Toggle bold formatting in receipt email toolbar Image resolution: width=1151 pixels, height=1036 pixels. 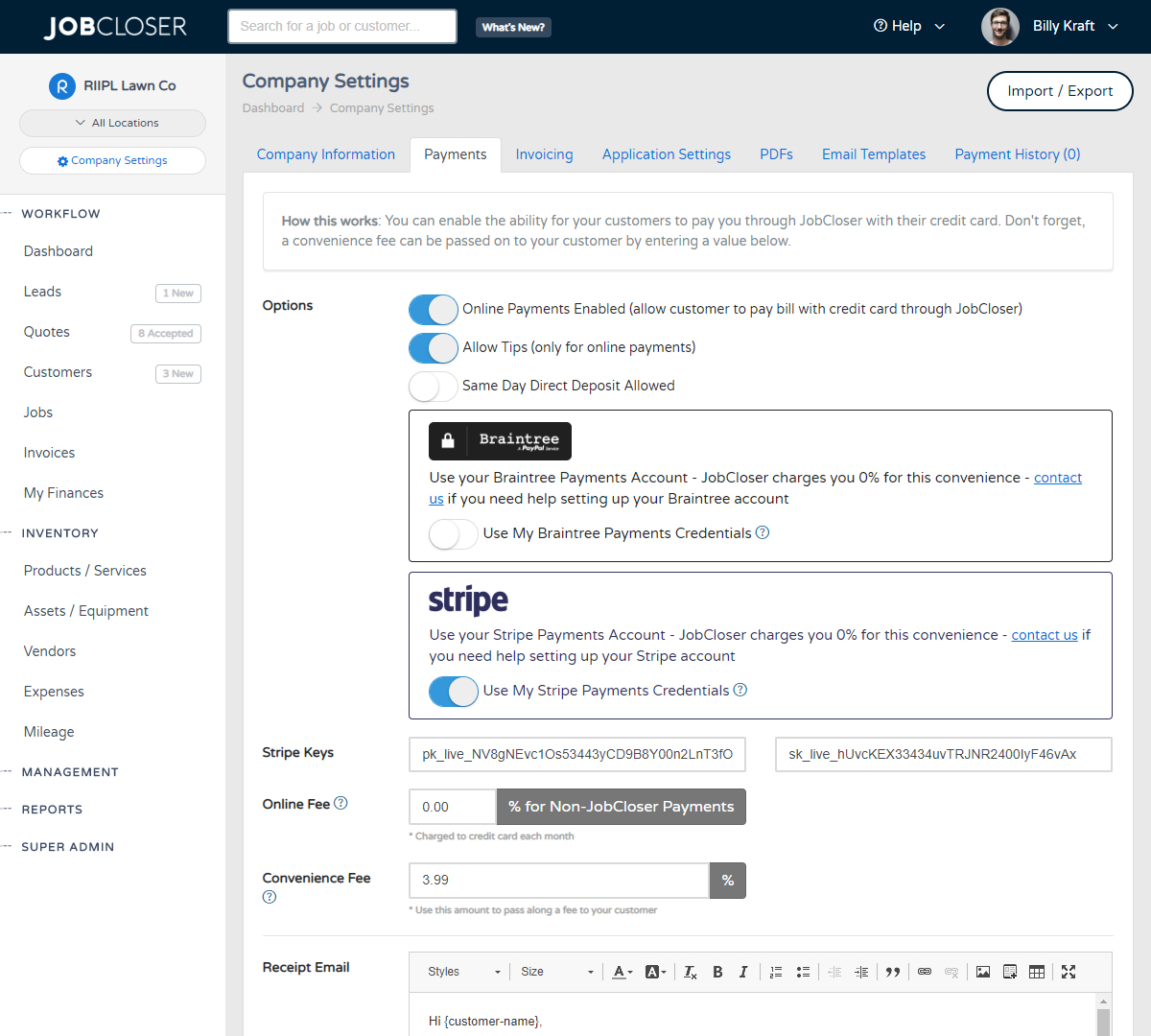click(x=717, y=972)
